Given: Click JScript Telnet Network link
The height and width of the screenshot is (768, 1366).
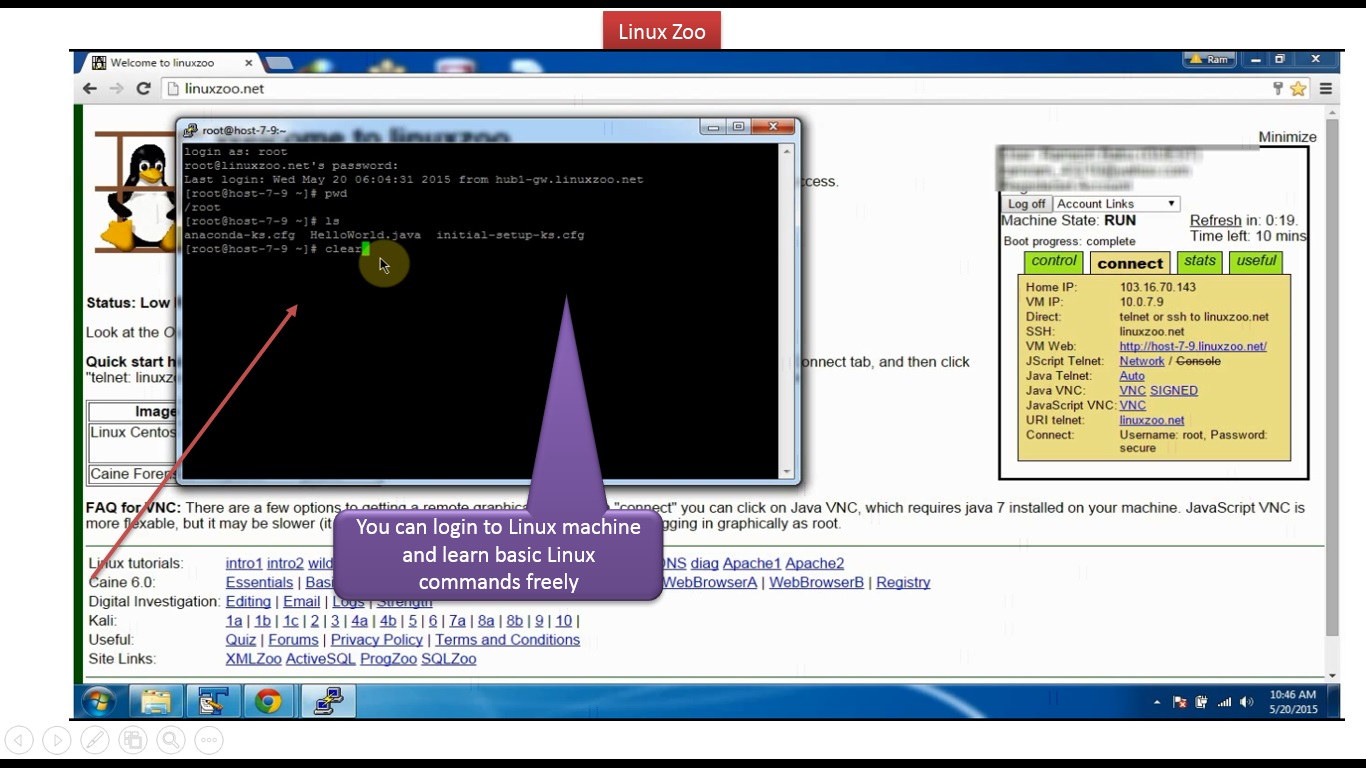Looking at the screenshot, I should point(1142,361).
